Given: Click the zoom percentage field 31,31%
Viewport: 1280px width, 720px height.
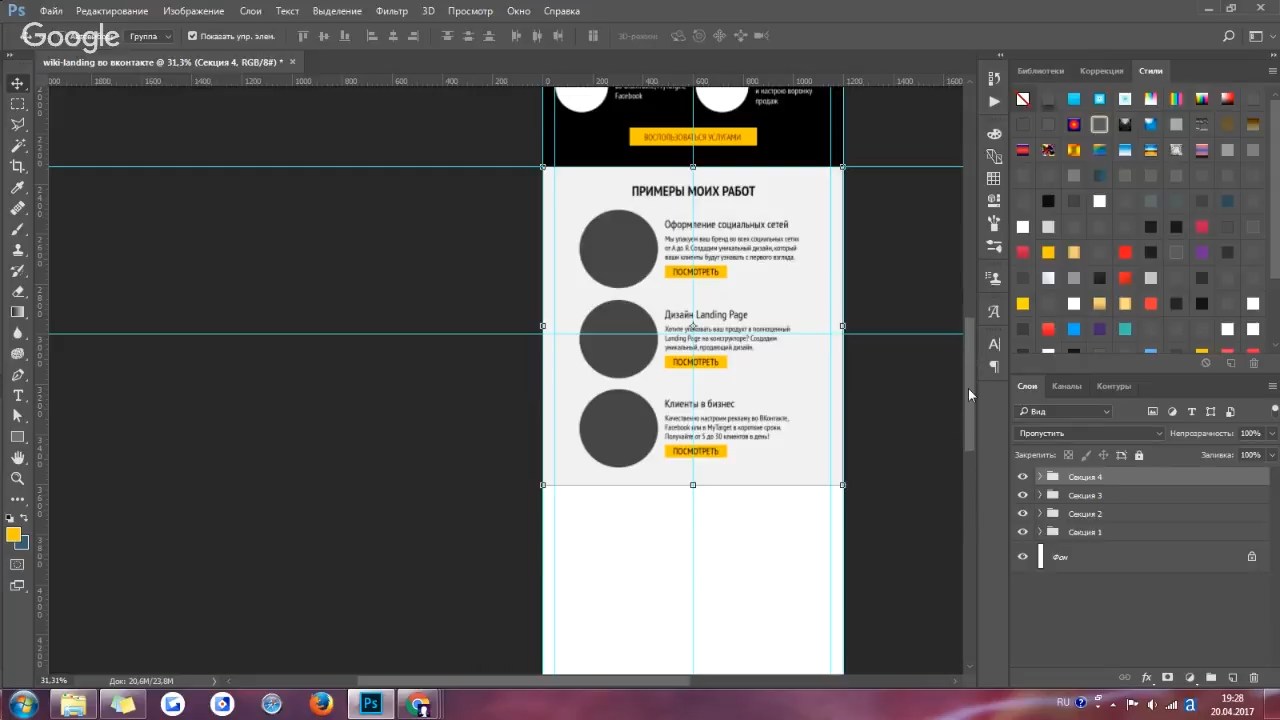Looking at the screenshot, I should point(54,681).
